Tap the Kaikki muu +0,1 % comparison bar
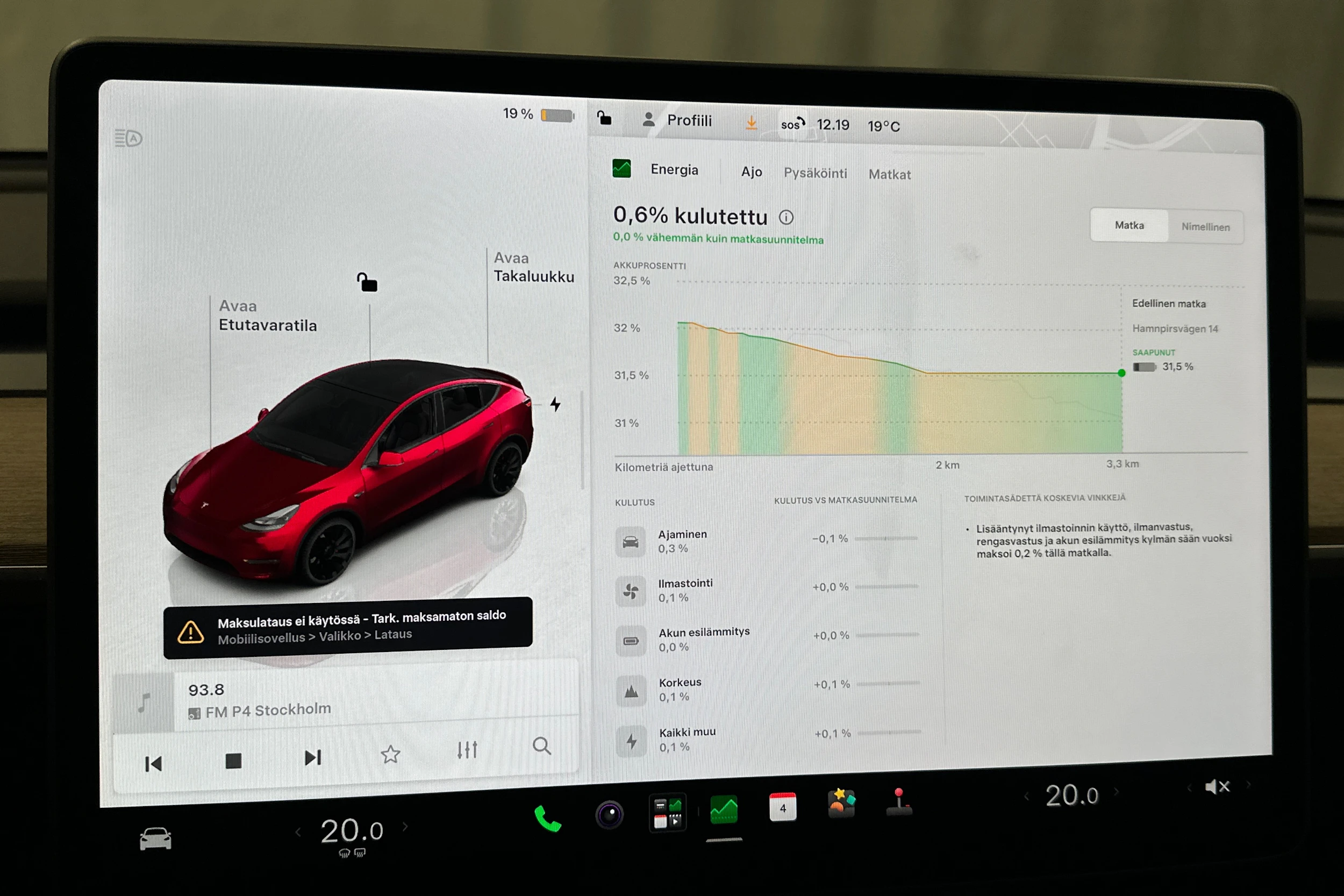This screenshot has height=896, width=1344. click(x=889, y=733)
